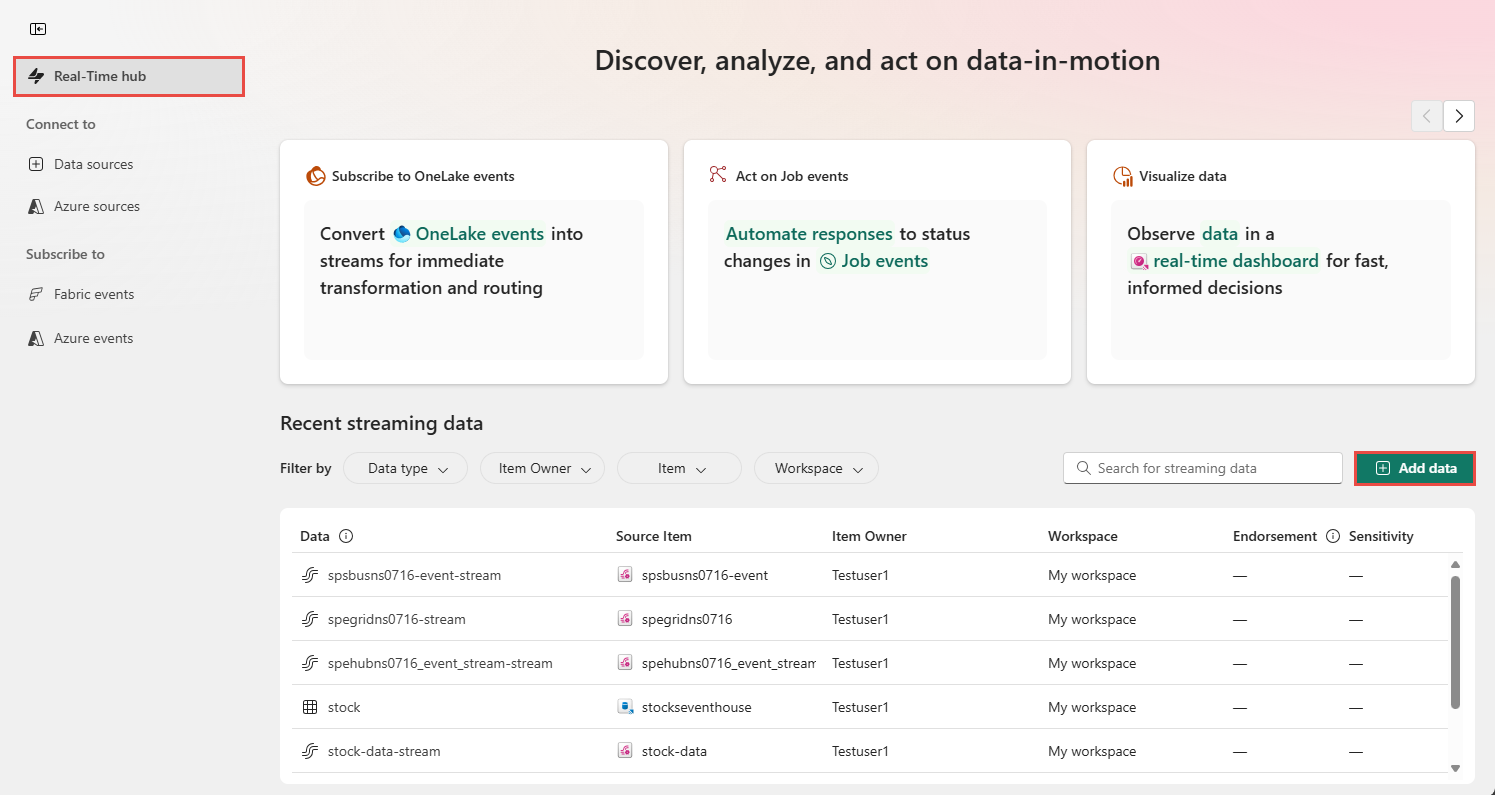Focus the Search for streaming data field

click(x=1203, y=468)
